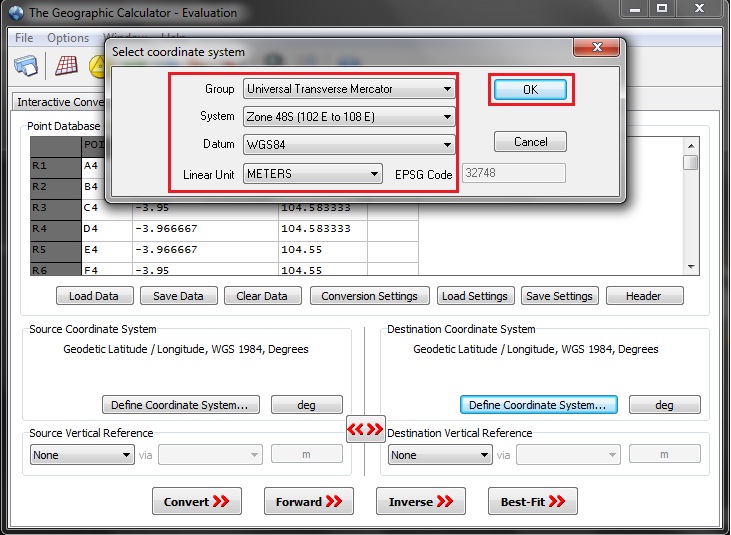Confirm the coordinate system with OK
This screenshot has height=535, width=731.
531,89
